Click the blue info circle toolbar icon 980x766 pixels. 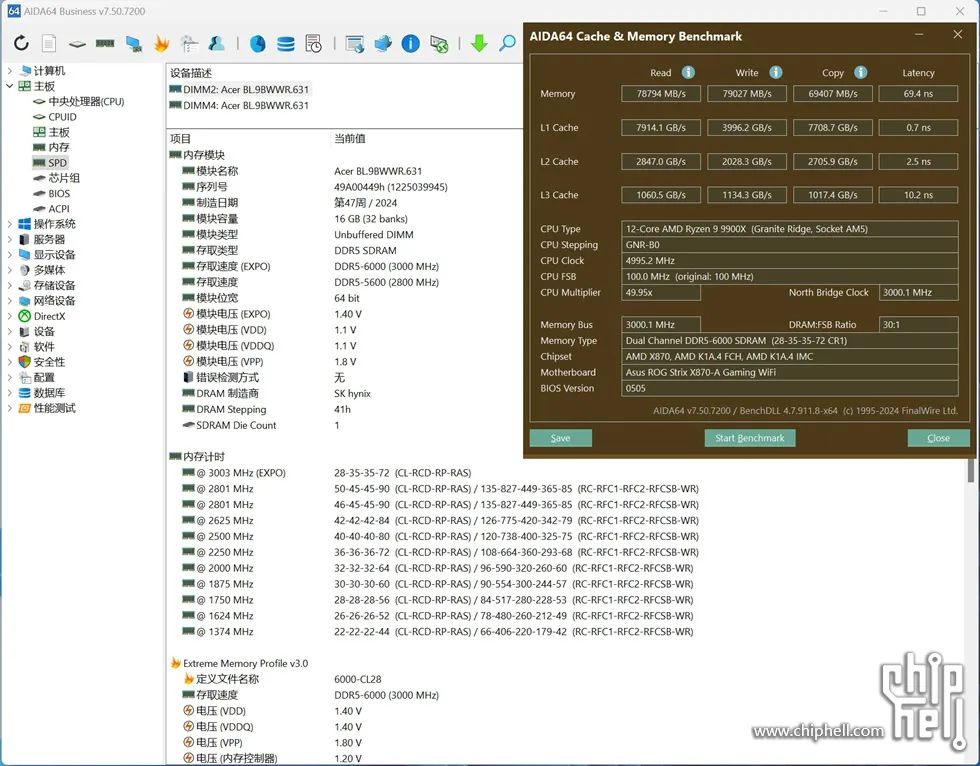tap(411, 43)
